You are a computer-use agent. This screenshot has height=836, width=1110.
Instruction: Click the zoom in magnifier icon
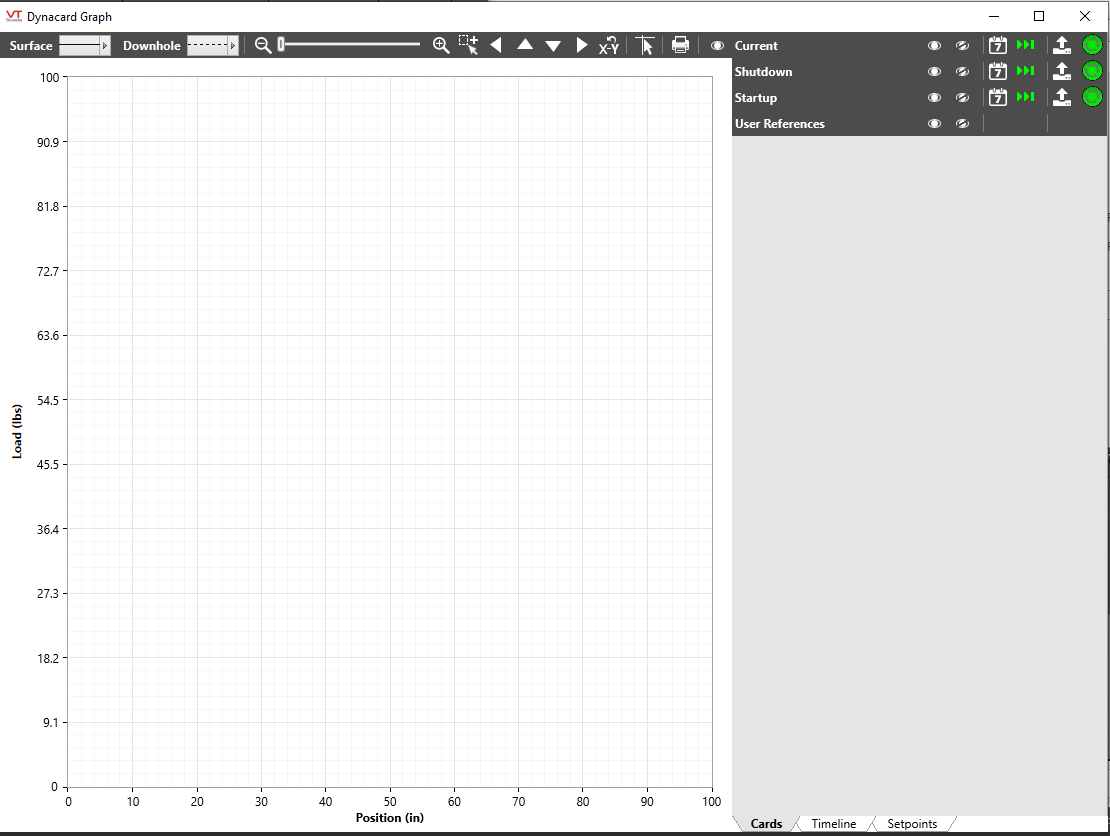pyautogui.click(x=441, y=45)
